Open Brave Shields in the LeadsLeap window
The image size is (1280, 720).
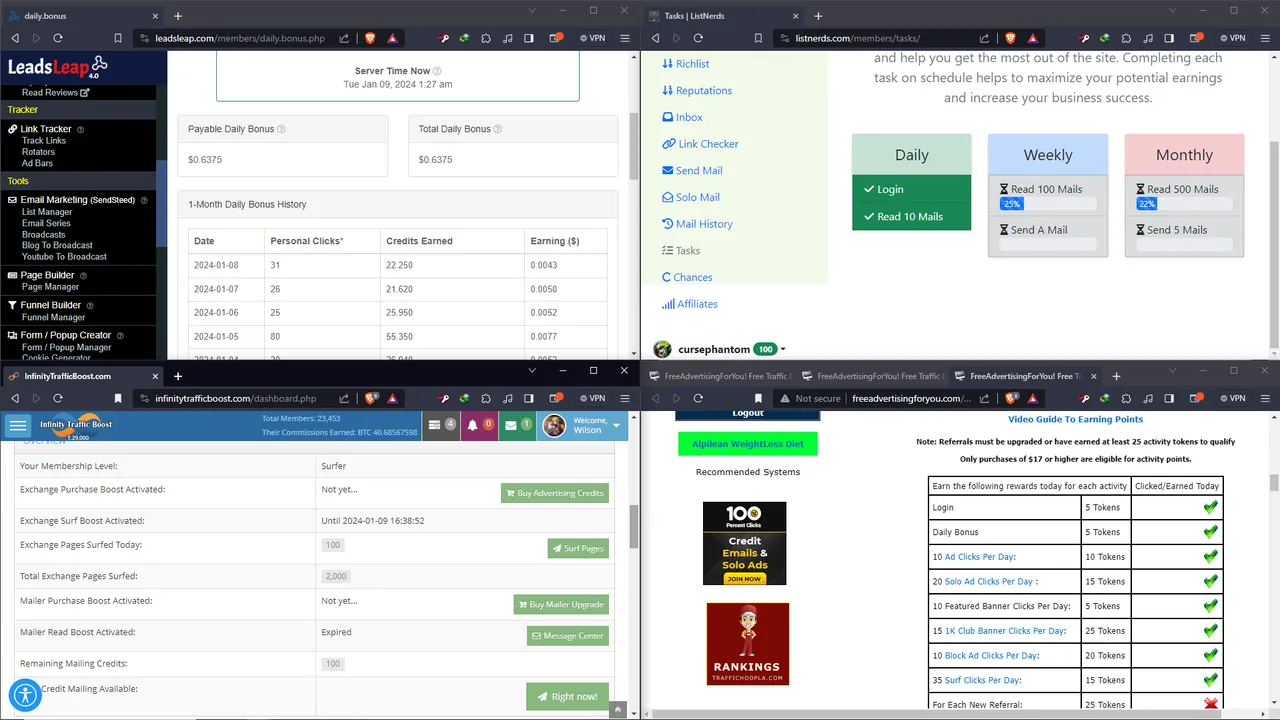370,38
